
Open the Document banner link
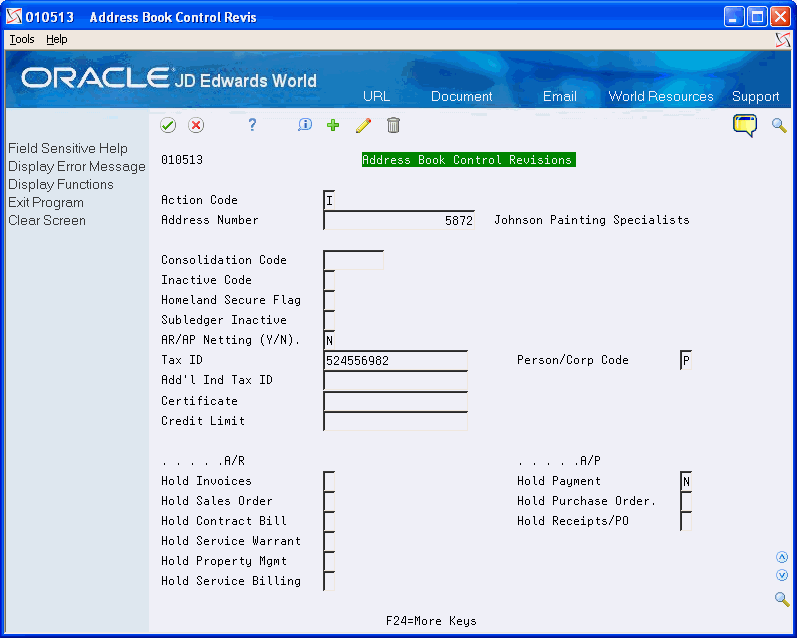pos(462,97)
